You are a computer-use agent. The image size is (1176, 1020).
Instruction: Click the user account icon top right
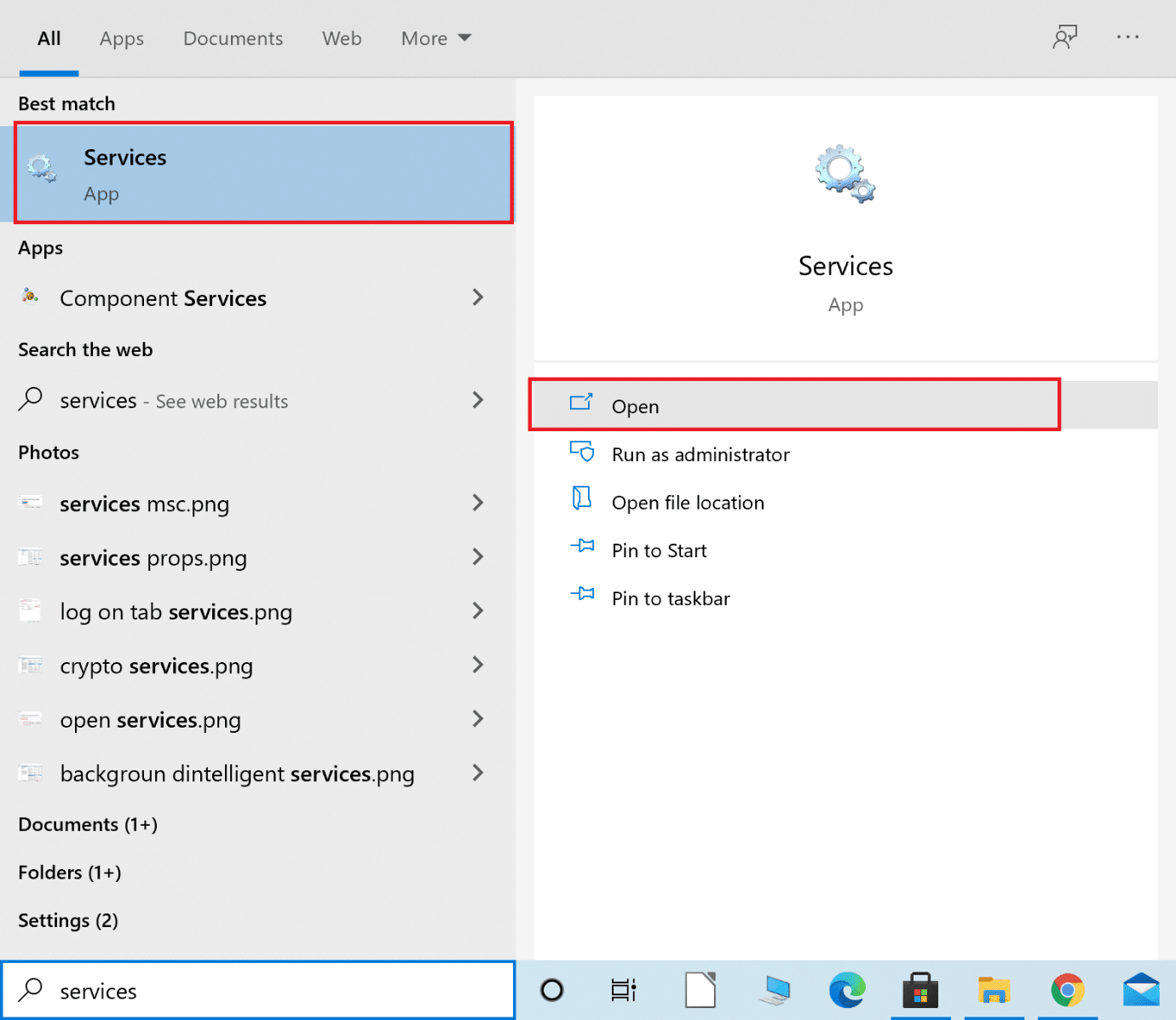(1065, 37)
